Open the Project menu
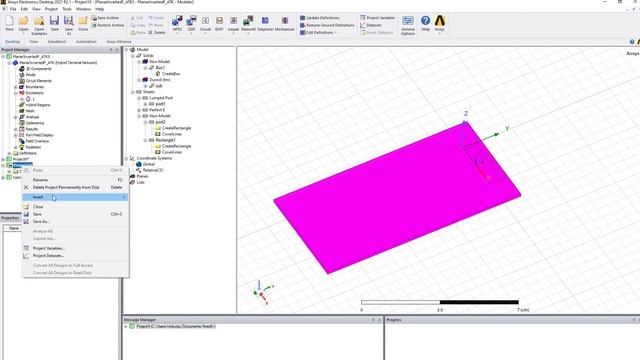Screen dimensions: 640x360 (51, 9)
